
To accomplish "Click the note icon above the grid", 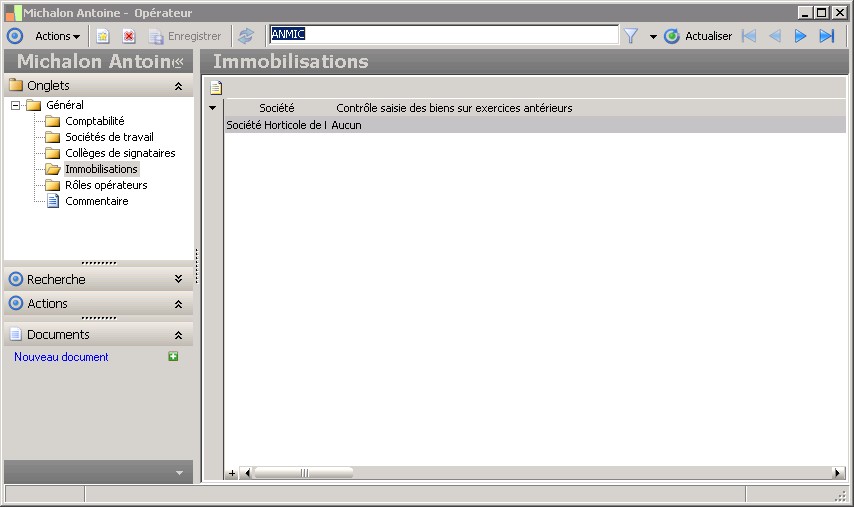I will [x=216, y=87].
